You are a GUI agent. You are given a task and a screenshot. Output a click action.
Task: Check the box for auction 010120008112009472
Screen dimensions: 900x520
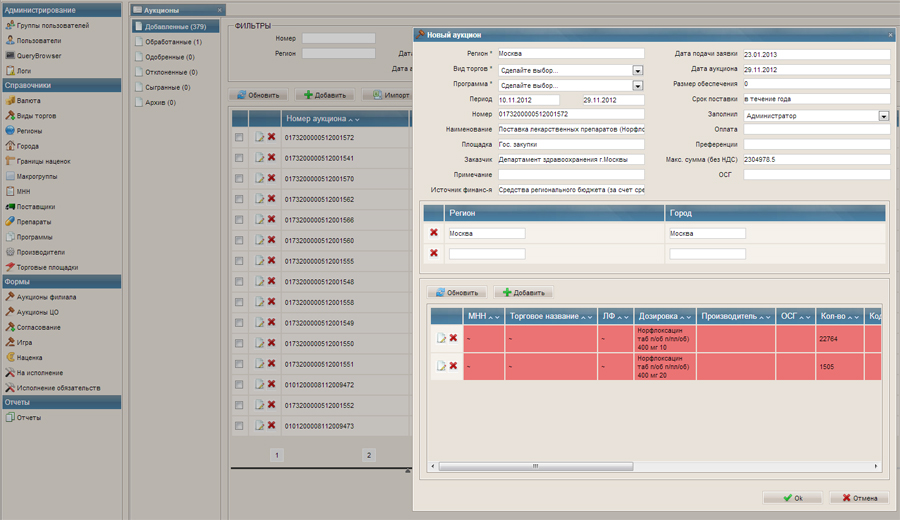click(239, 385)
